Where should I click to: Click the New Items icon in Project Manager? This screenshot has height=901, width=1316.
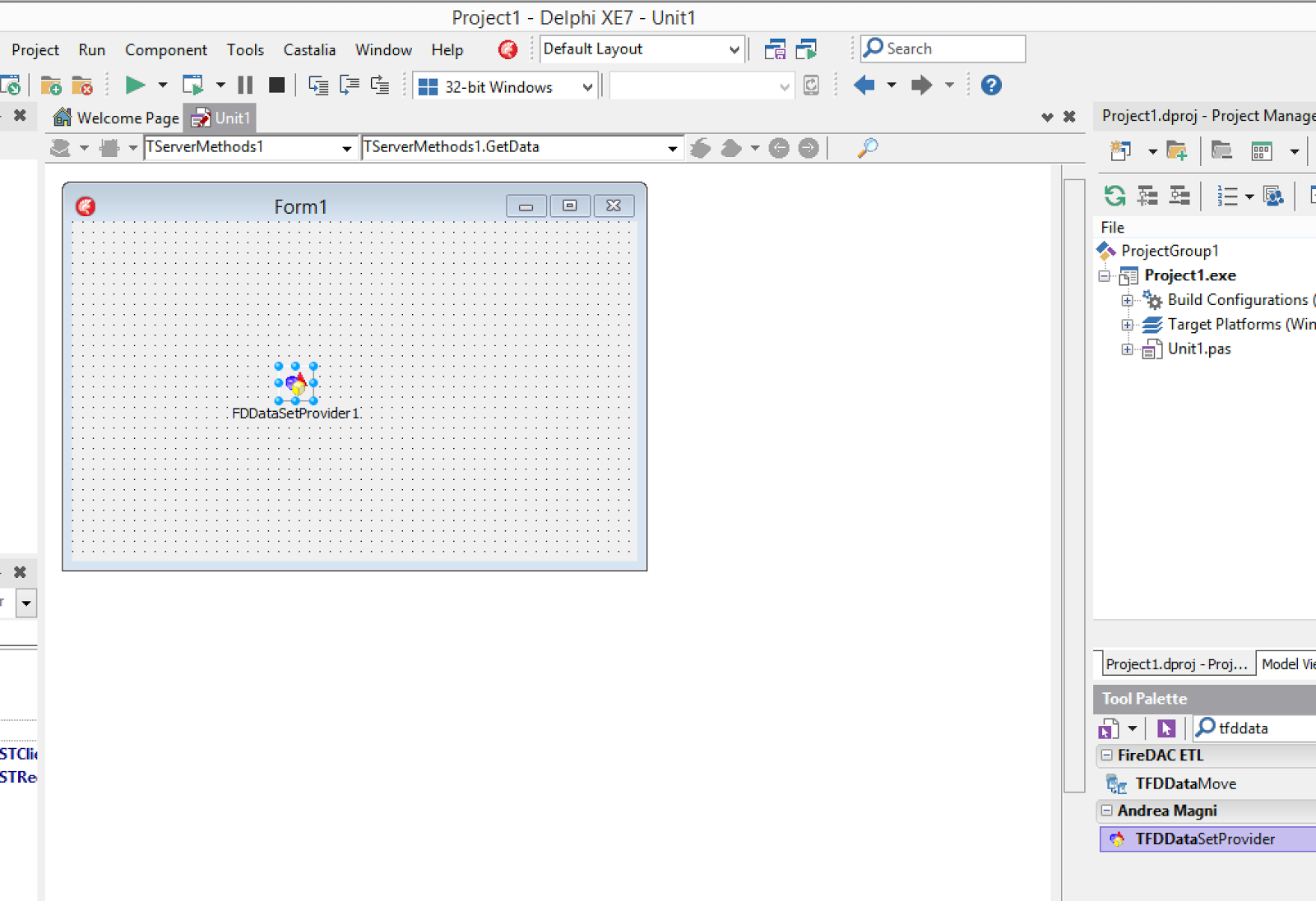(1120, 151)
